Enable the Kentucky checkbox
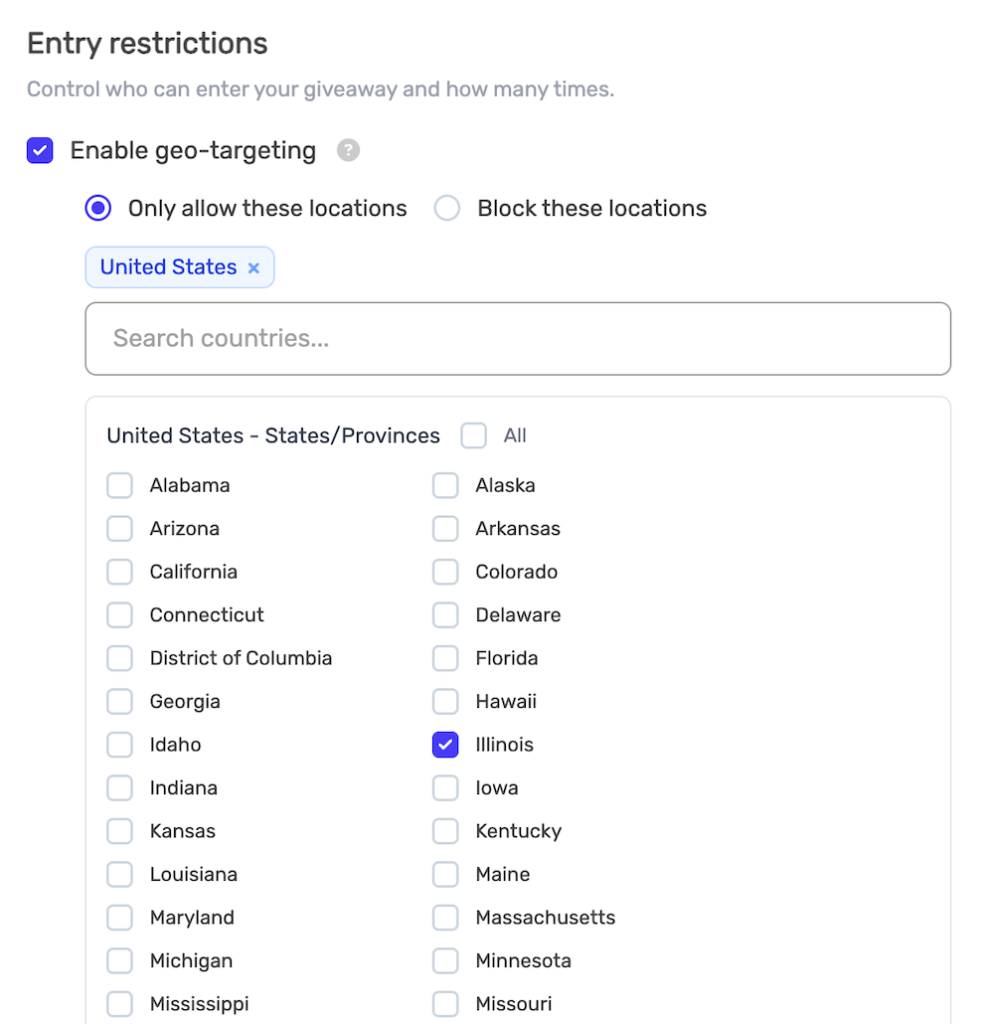This screenshot has height=1024, width=994. [445, 831]
